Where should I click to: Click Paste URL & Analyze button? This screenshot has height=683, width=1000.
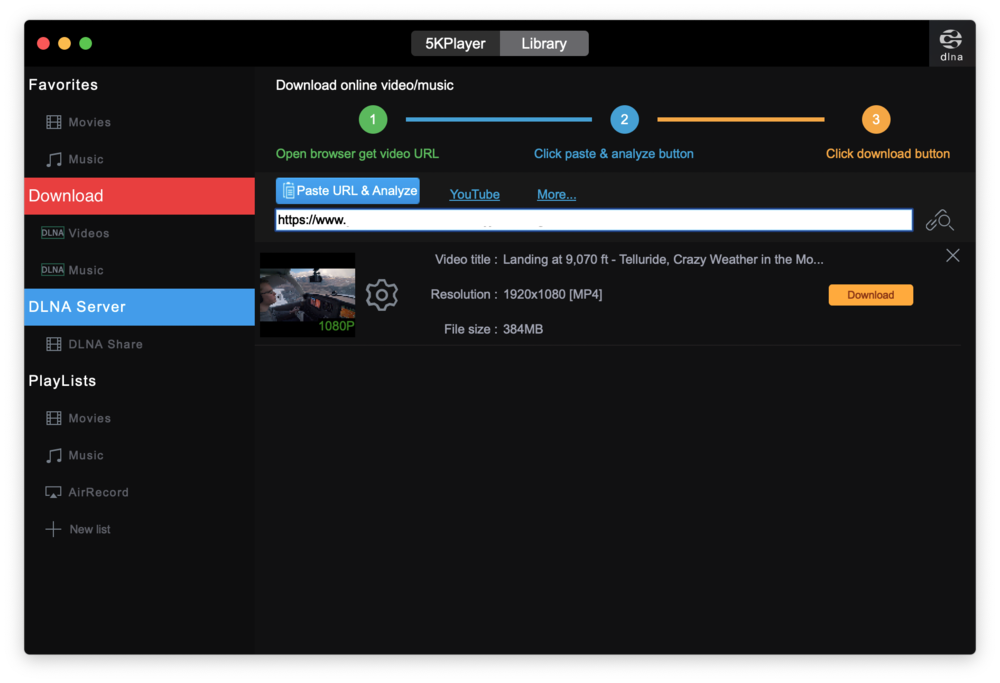[x=348, y=191]
